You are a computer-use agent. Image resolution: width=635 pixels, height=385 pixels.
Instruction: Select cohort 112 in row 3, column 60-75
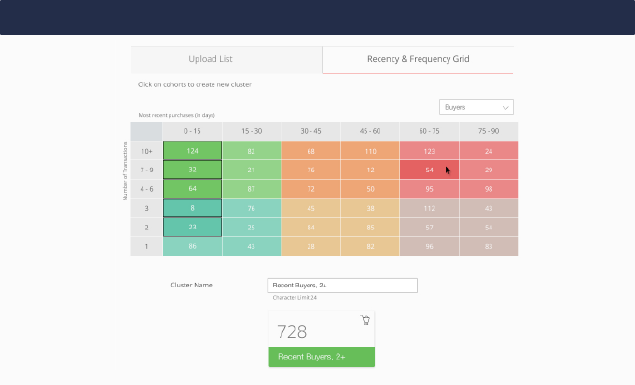[429, 208]
